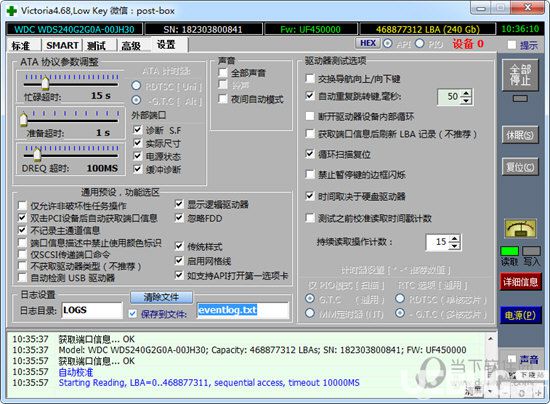
Task: Decrease the 持续读取操作计数 value
Action: pyautogui.click(x=455, y=246)
